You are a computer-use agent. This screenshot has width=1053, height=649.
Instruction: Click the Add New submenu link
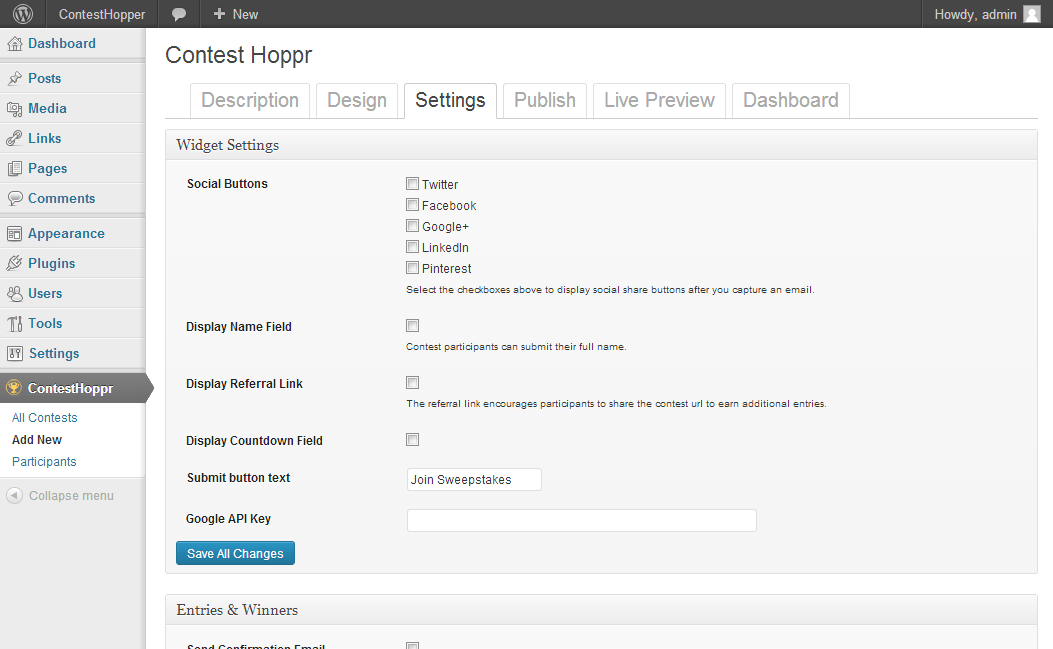[x=37, y=440]
